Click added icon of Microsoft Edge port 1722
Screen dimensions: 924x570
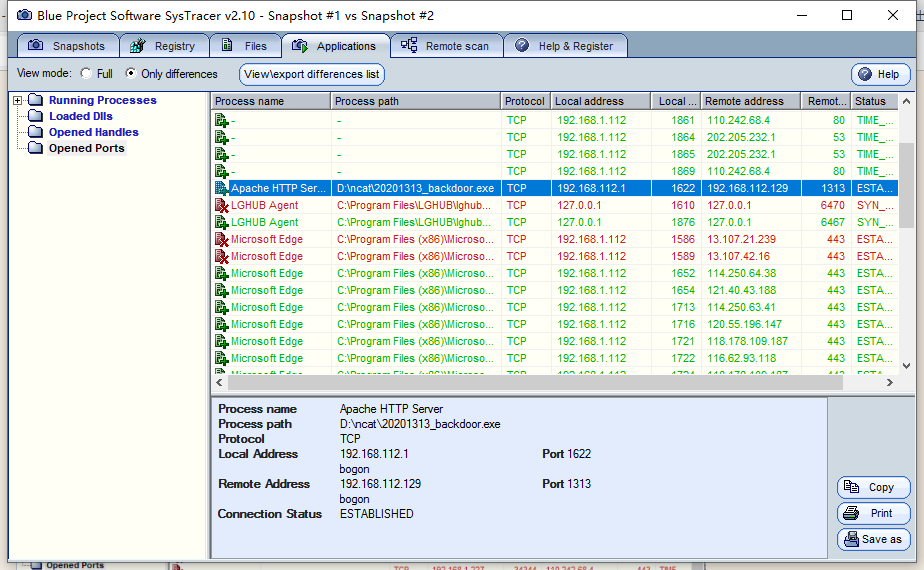[x=222, y=359]
